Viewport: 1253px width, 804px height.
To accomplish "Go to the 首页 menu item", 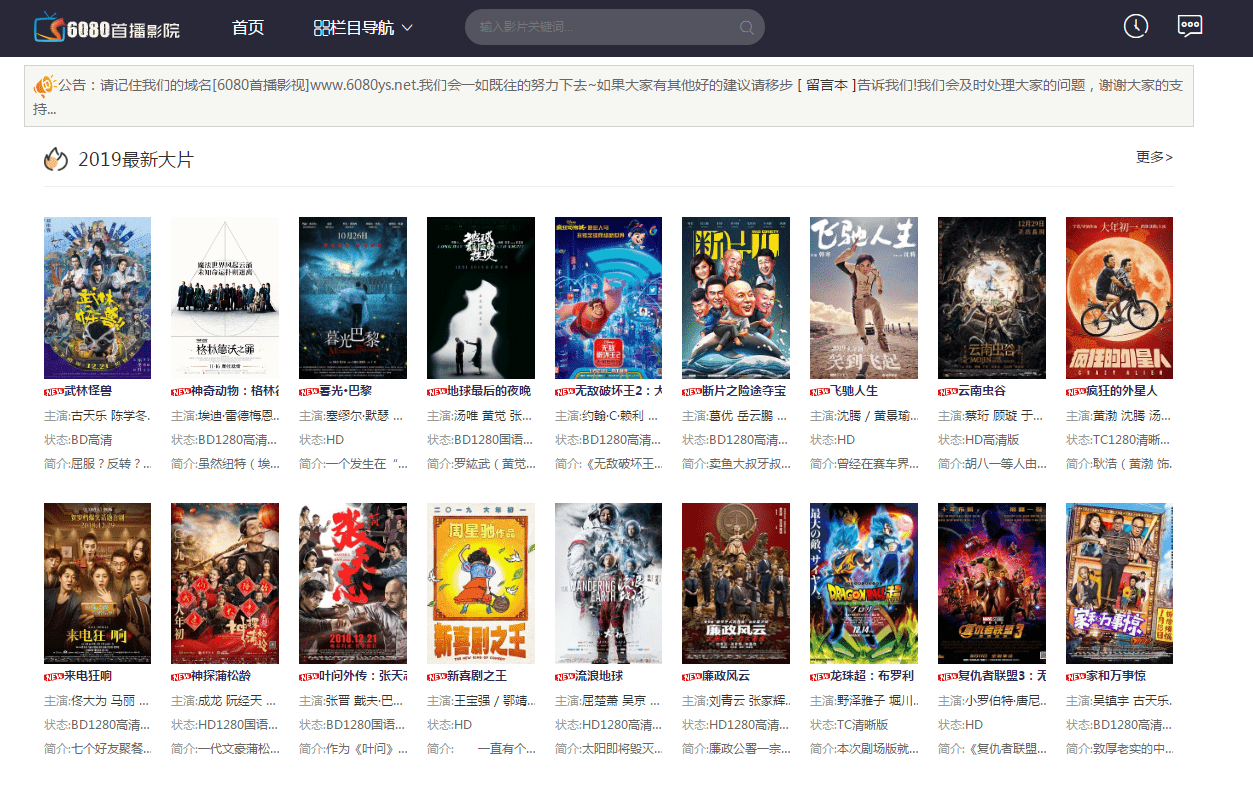I will click(x=248, y=27).
